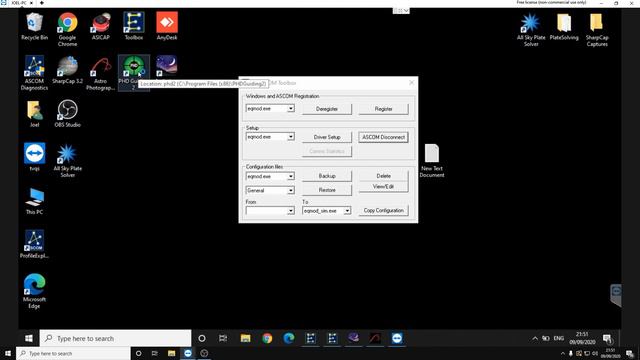This screenshot has height=360, width=640.
Task: Click the Delete button
Action: click(383, 176)
